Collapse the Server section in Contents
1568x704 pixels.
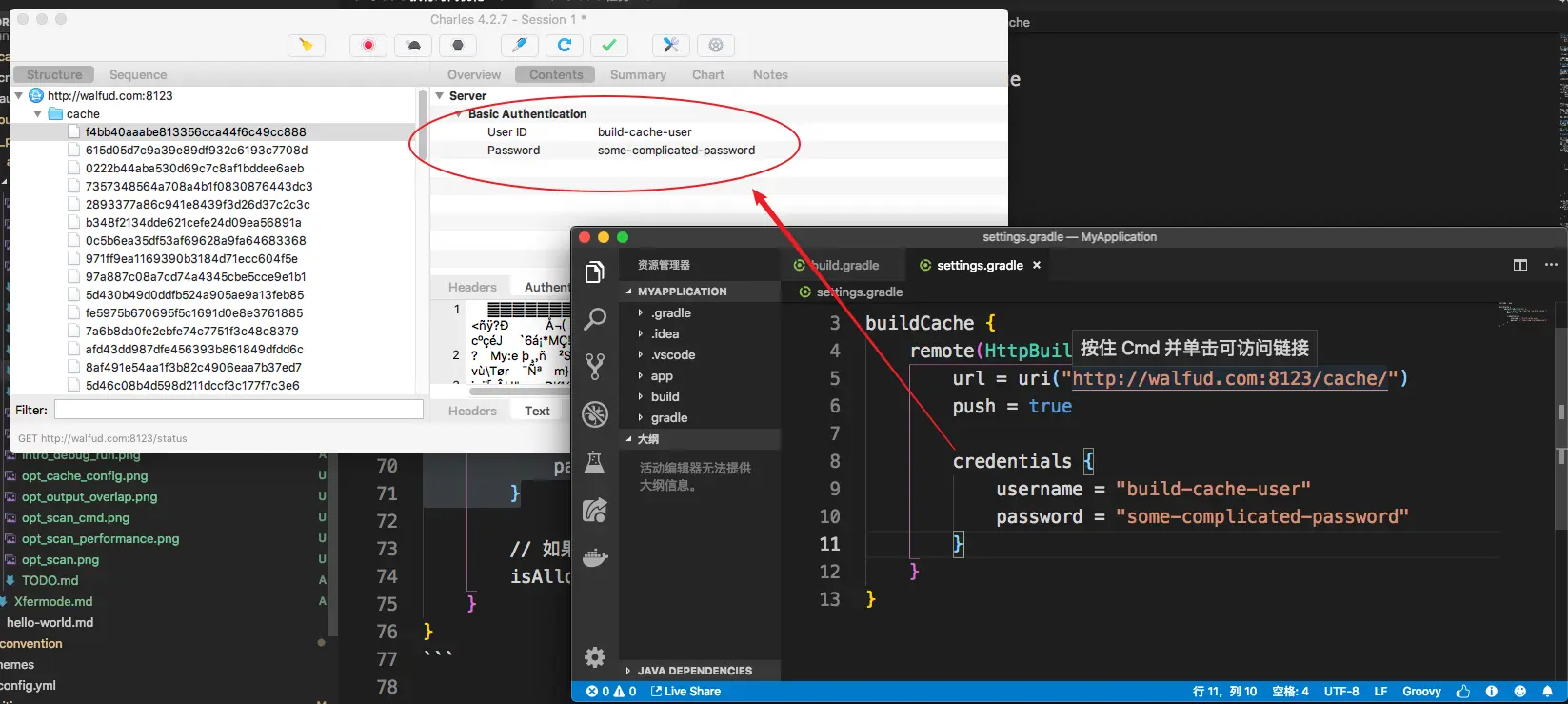pyautogui.click(x=440, y=95)
